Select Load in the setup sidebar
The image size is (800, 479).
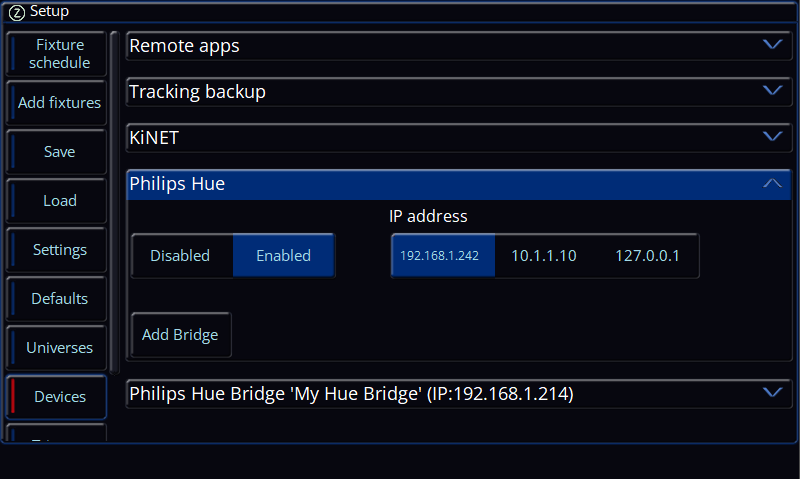pos(56,200)
